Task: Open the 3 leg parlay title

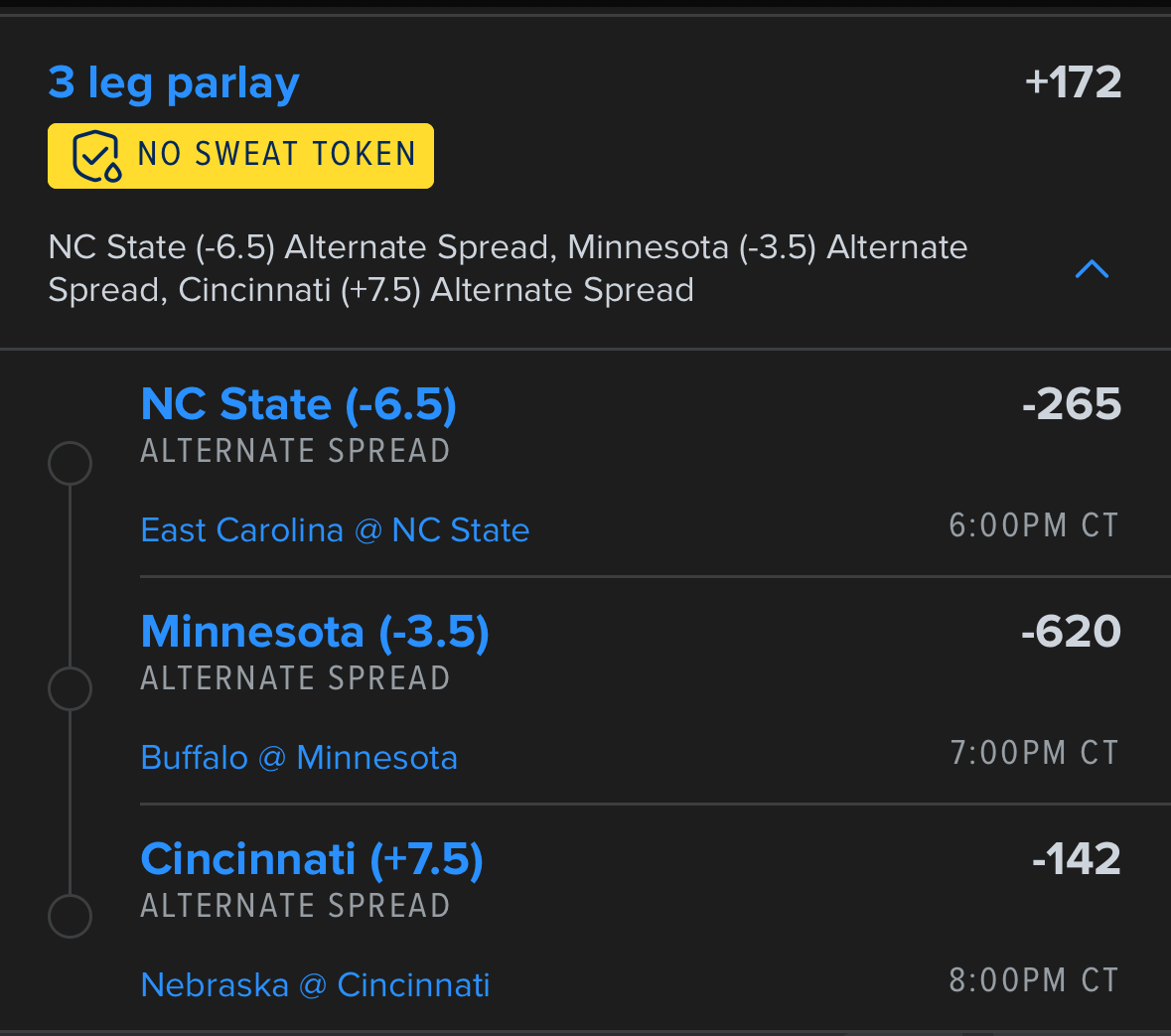Action: (174, 83)
